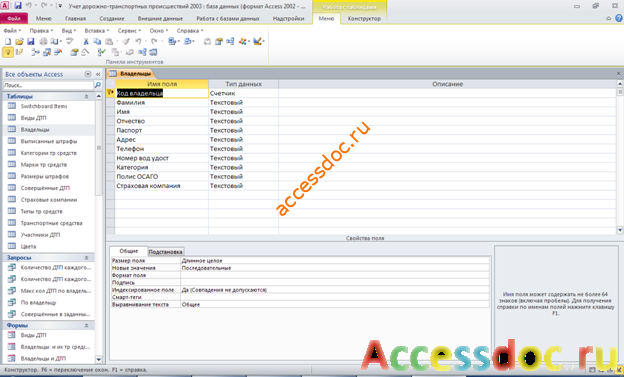Collapse the Запросы group in navigation pane

tap(86, 258)
